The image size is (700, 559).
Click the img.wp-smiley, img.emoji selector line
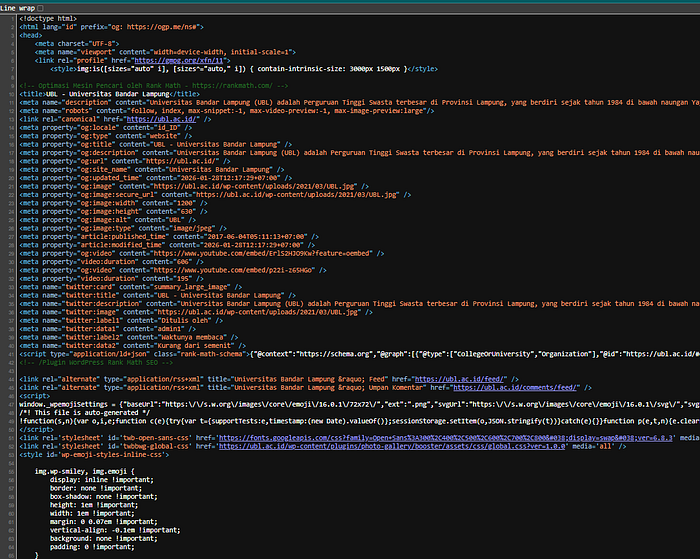pos(84,472)
